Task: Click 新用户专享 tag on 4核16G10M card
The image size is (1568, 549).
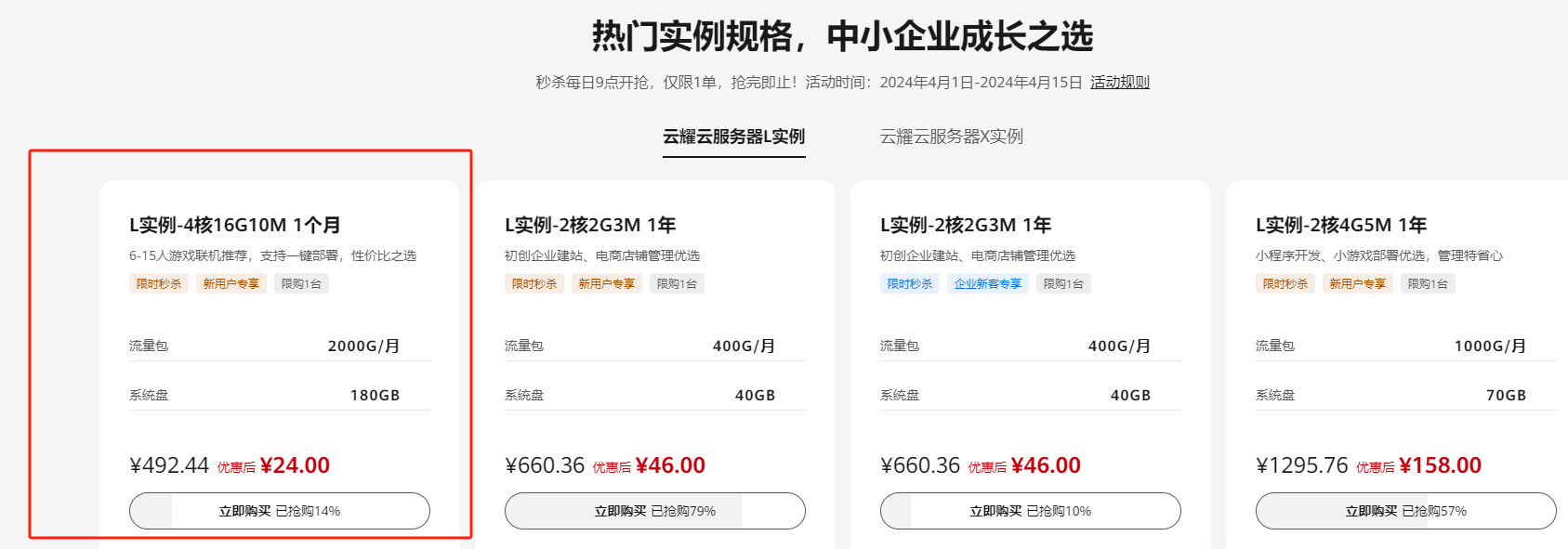Action: [231, 283]
